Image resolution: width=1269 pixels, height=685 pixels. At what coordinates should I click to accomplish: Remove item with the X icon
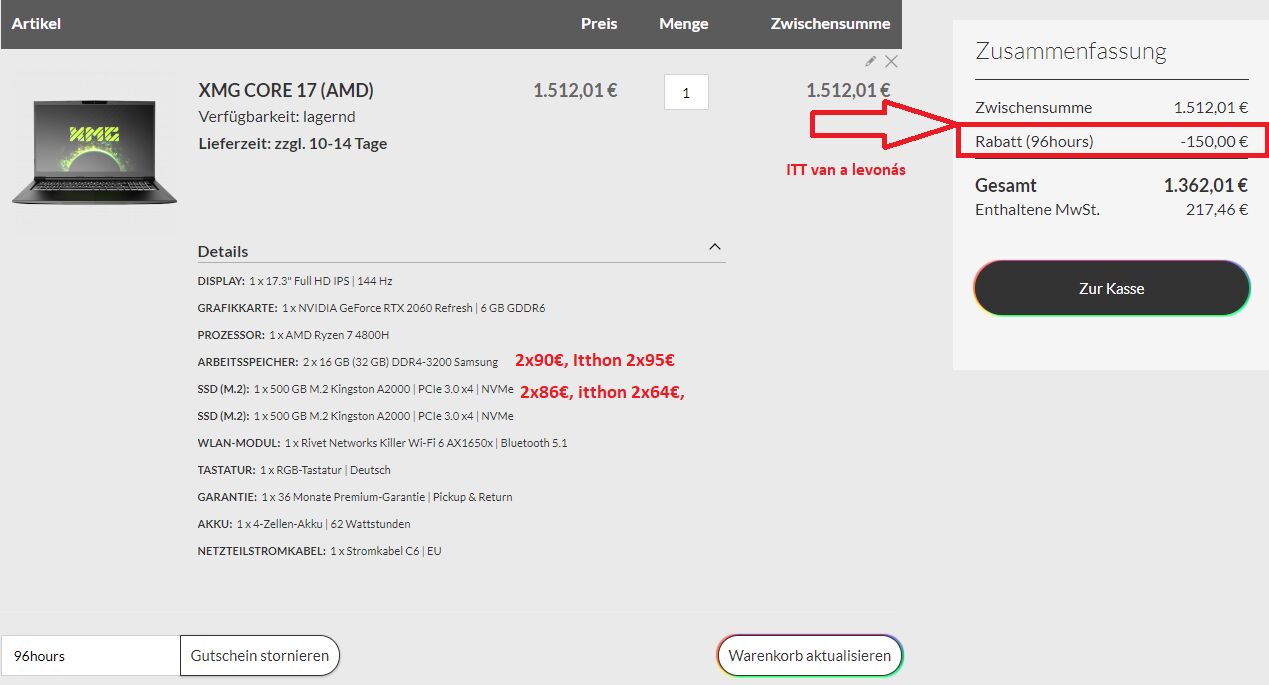[x=891, y=61]
